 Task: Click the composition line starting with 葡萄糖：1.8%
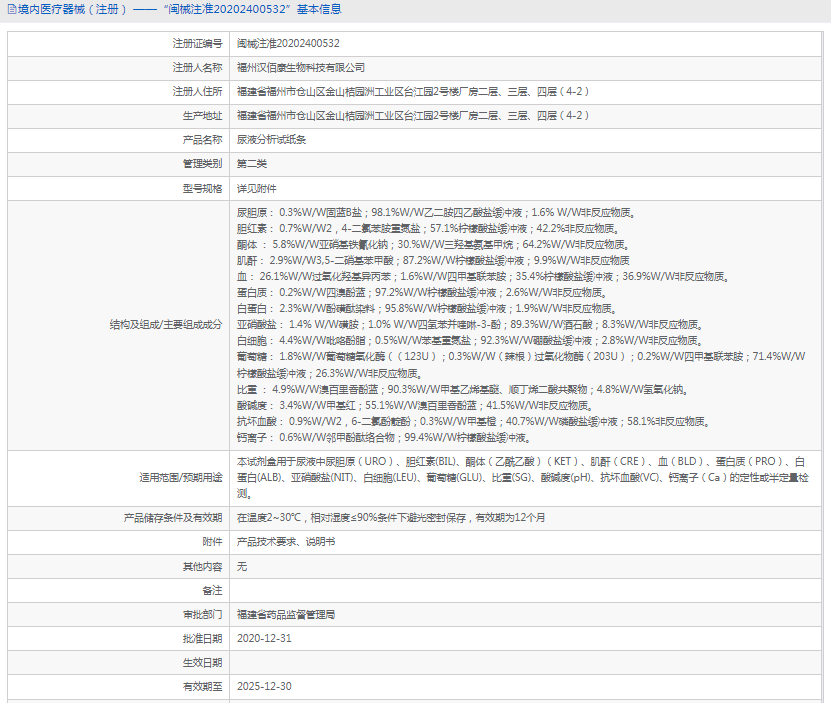[521, 365]
